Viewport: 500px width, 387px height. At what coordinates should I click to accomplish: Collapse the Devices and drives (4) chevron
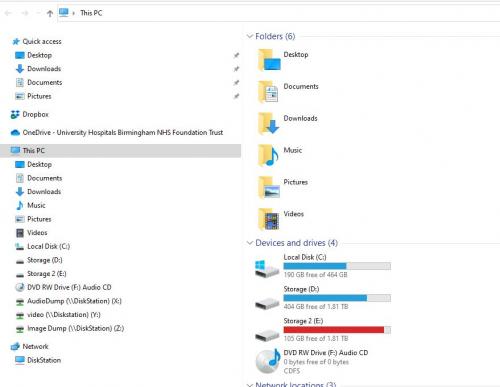tap(250, 243)
